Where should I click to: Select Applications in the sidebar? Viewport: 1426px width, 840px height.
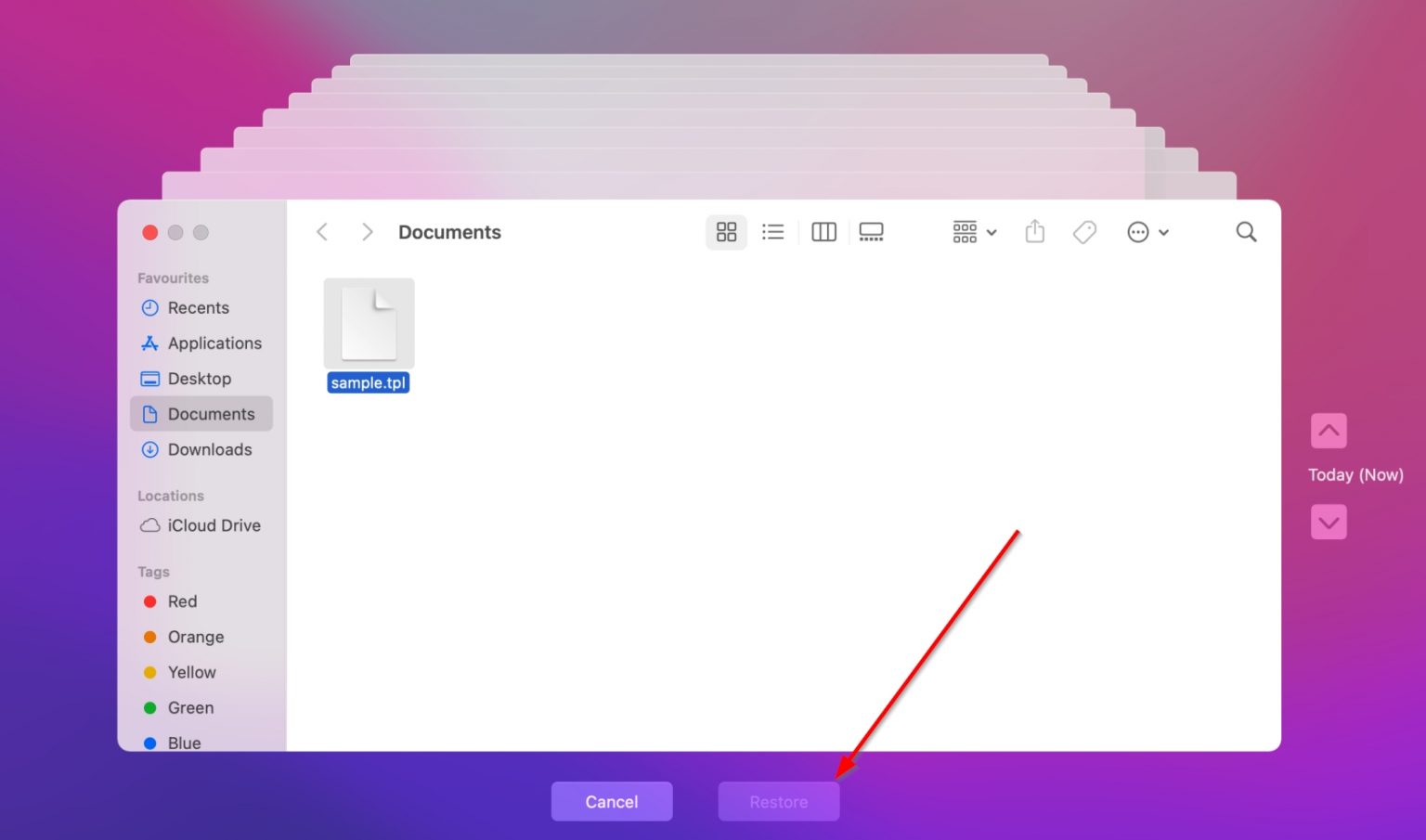[x=214, y=342]
